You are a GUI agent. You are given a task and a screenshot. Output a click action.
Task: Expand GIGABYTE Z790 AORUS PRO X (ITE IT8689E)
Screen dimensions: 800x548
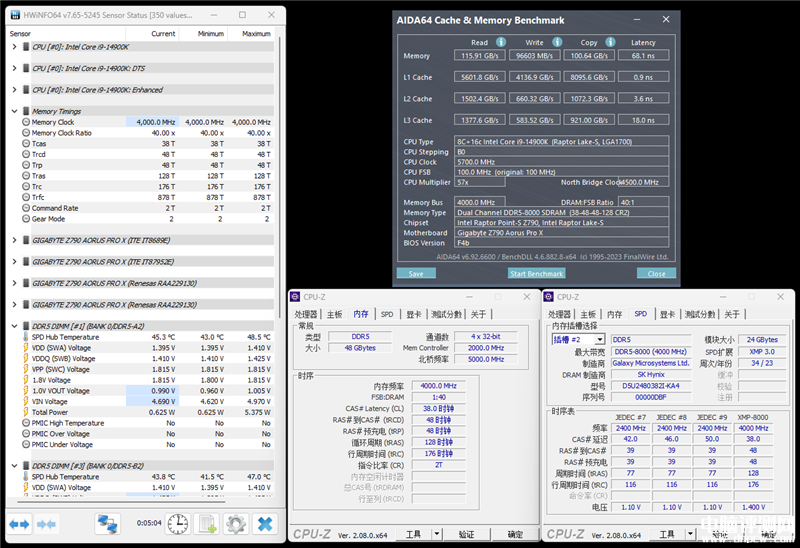coord(14,240)
